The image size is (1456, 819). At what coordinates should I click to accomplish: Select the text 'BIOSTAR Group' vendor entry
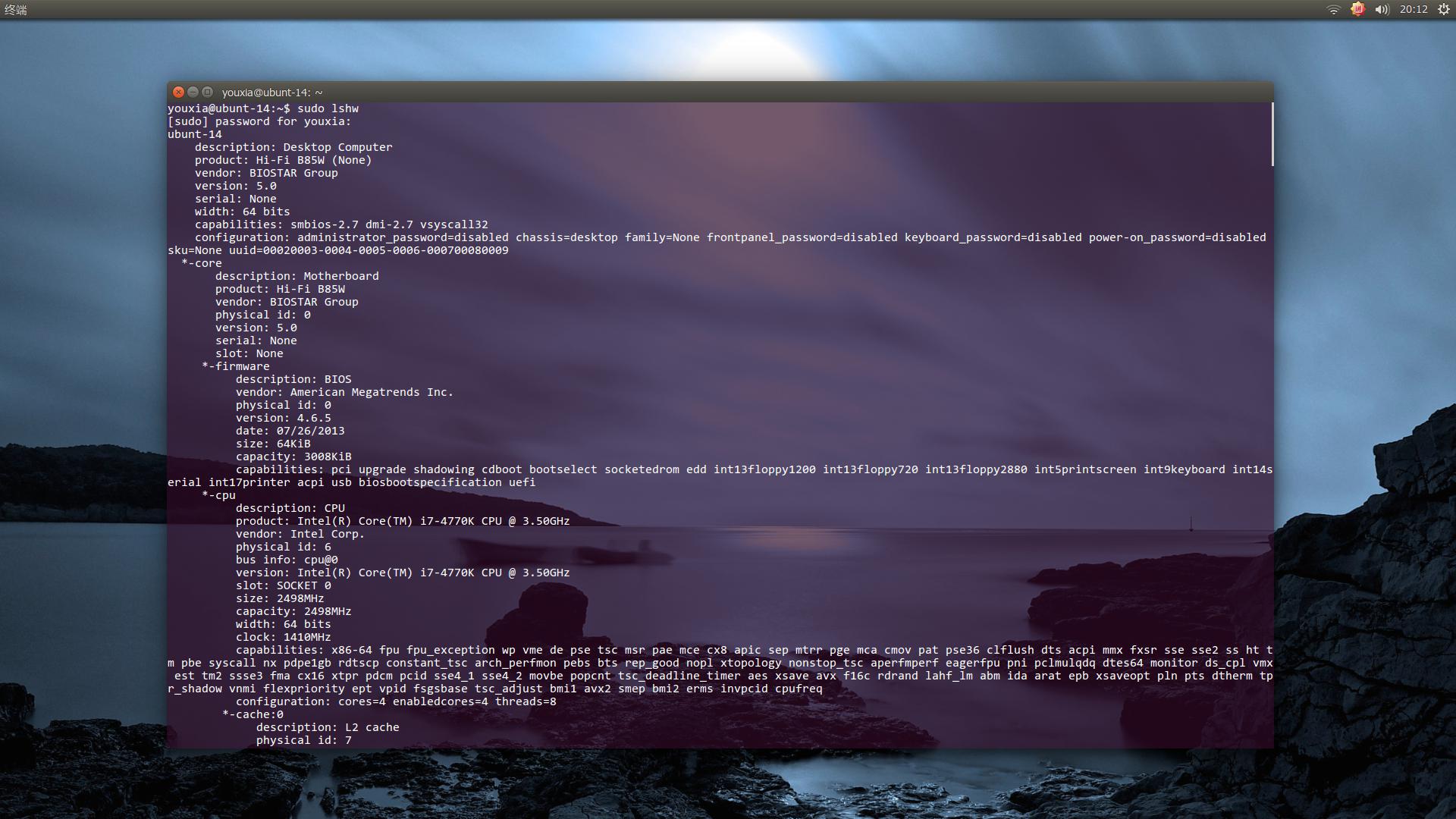296,173
